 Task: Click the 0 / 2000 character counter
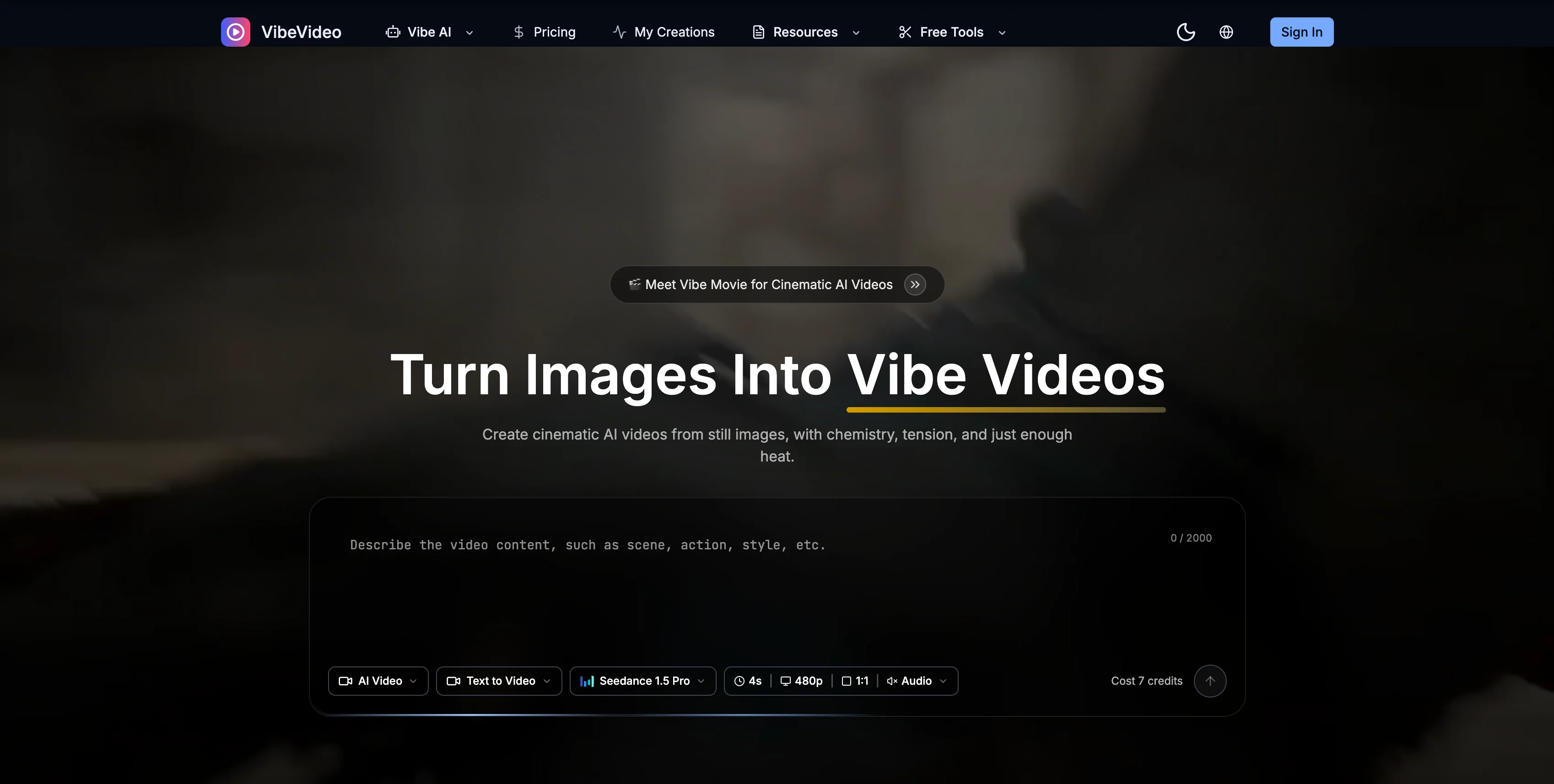(x=1192, y=538)
